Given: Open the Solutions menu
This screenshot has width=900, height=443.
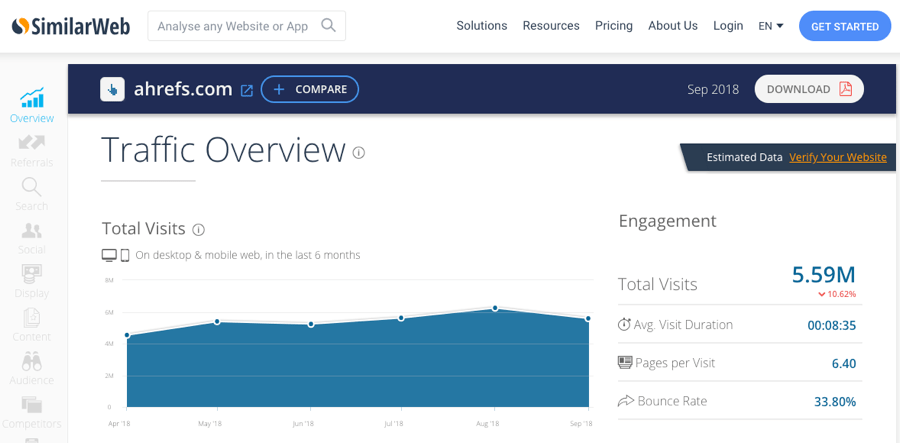Looking at the screenshot, I should click(481, 26).
